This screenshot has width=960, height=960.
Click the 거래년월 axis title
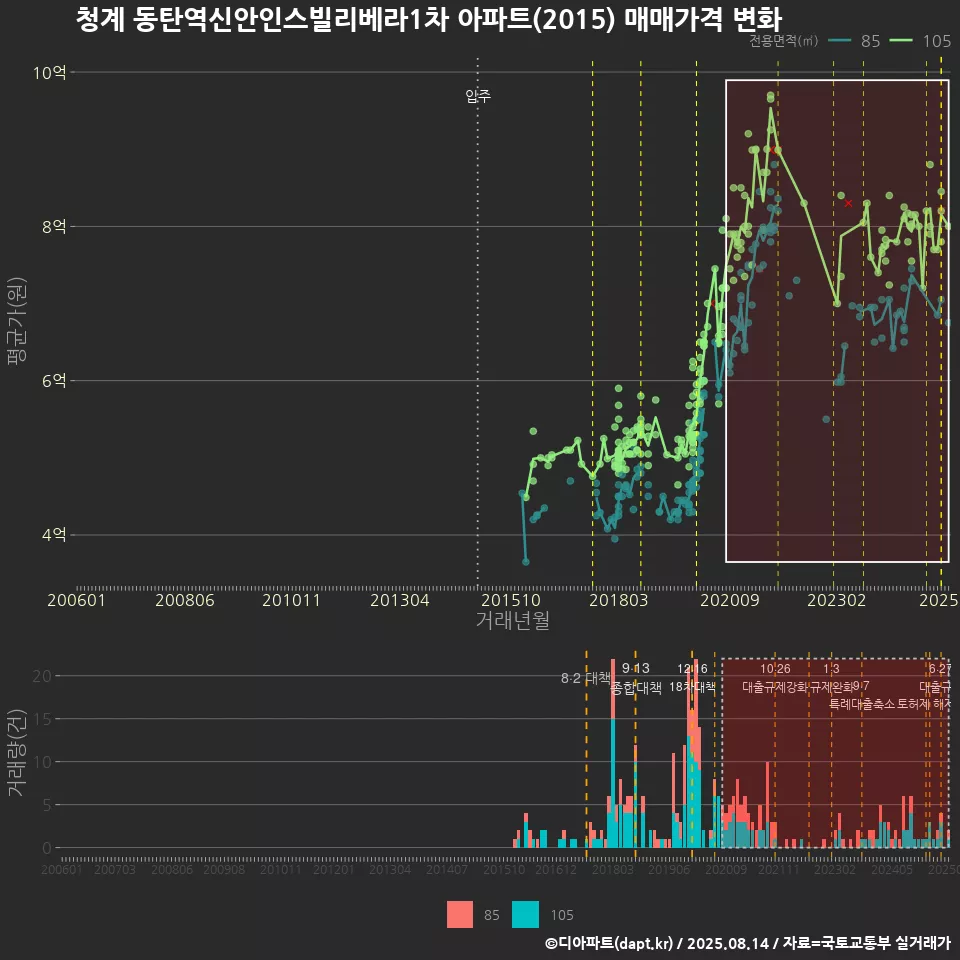click(512, 620)
